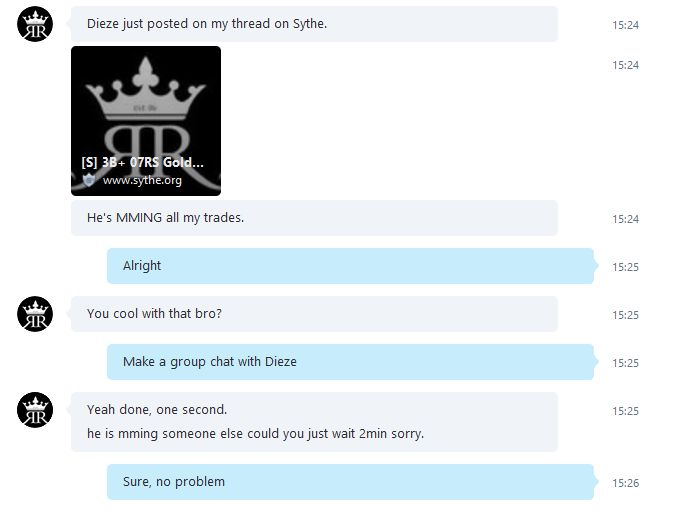This screenshot has width=690, height=529.
Task: Select the 'He's MMING all my trades.' message
Action: click(x=314, y=218)
